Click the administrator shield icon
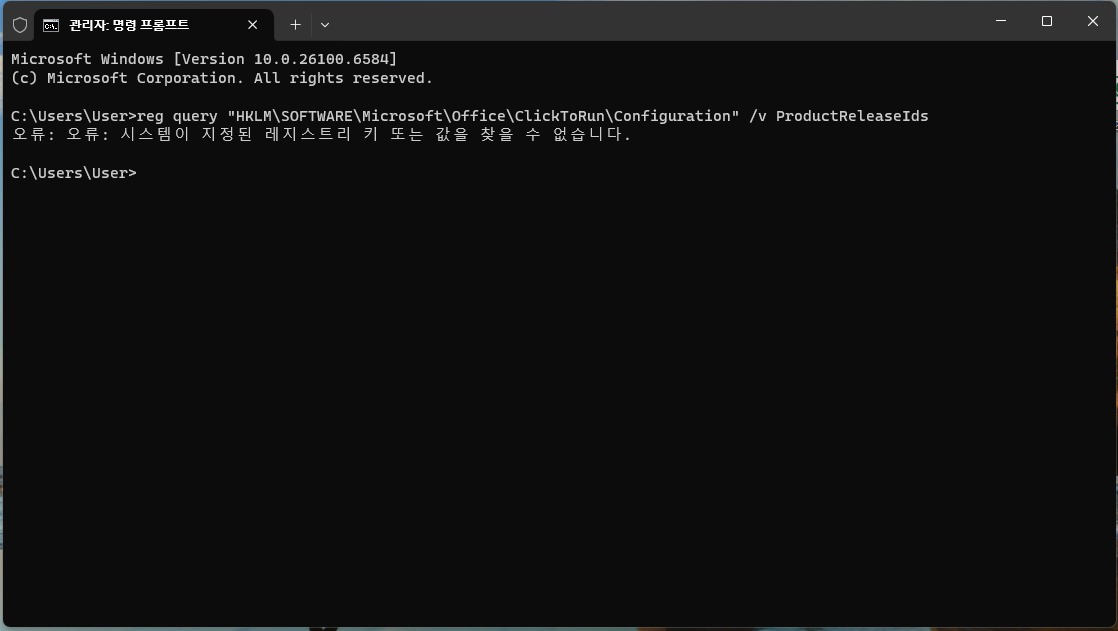This screenshot has width=1118, height=631. pyautogui.click(x=20, y=25)
